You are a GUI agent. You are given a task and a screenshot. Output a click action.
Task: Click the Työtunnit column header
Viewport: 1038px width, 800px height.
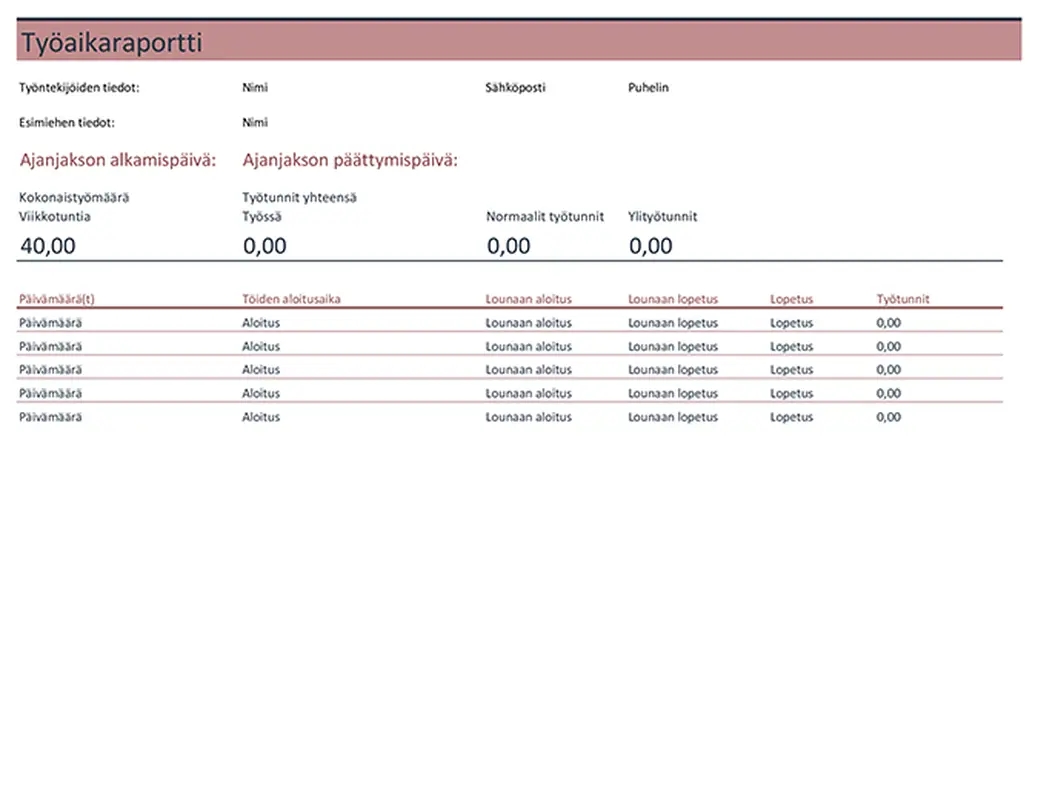(903, 299)
